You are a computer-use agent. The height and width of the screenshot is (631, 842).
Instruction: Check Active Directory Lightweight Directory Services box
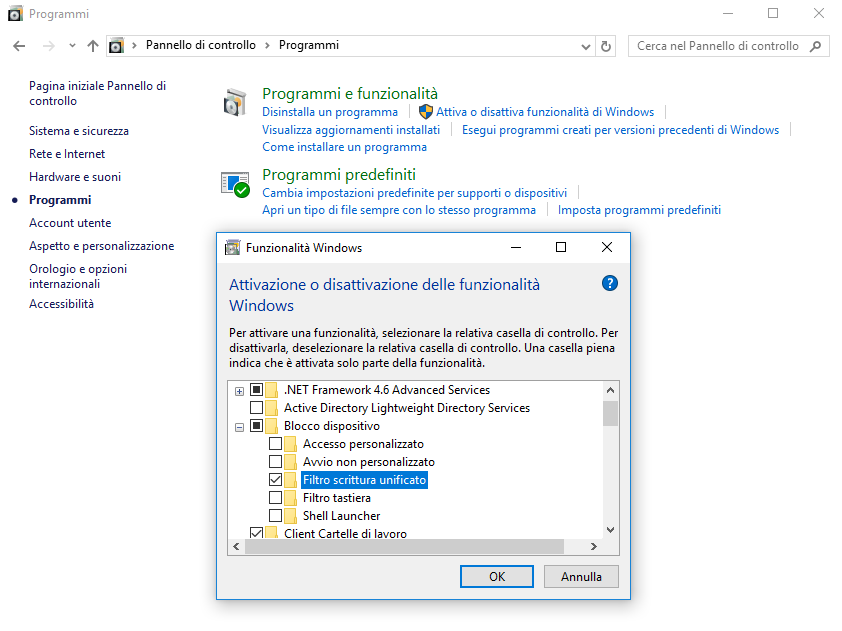tap(257, 408)
